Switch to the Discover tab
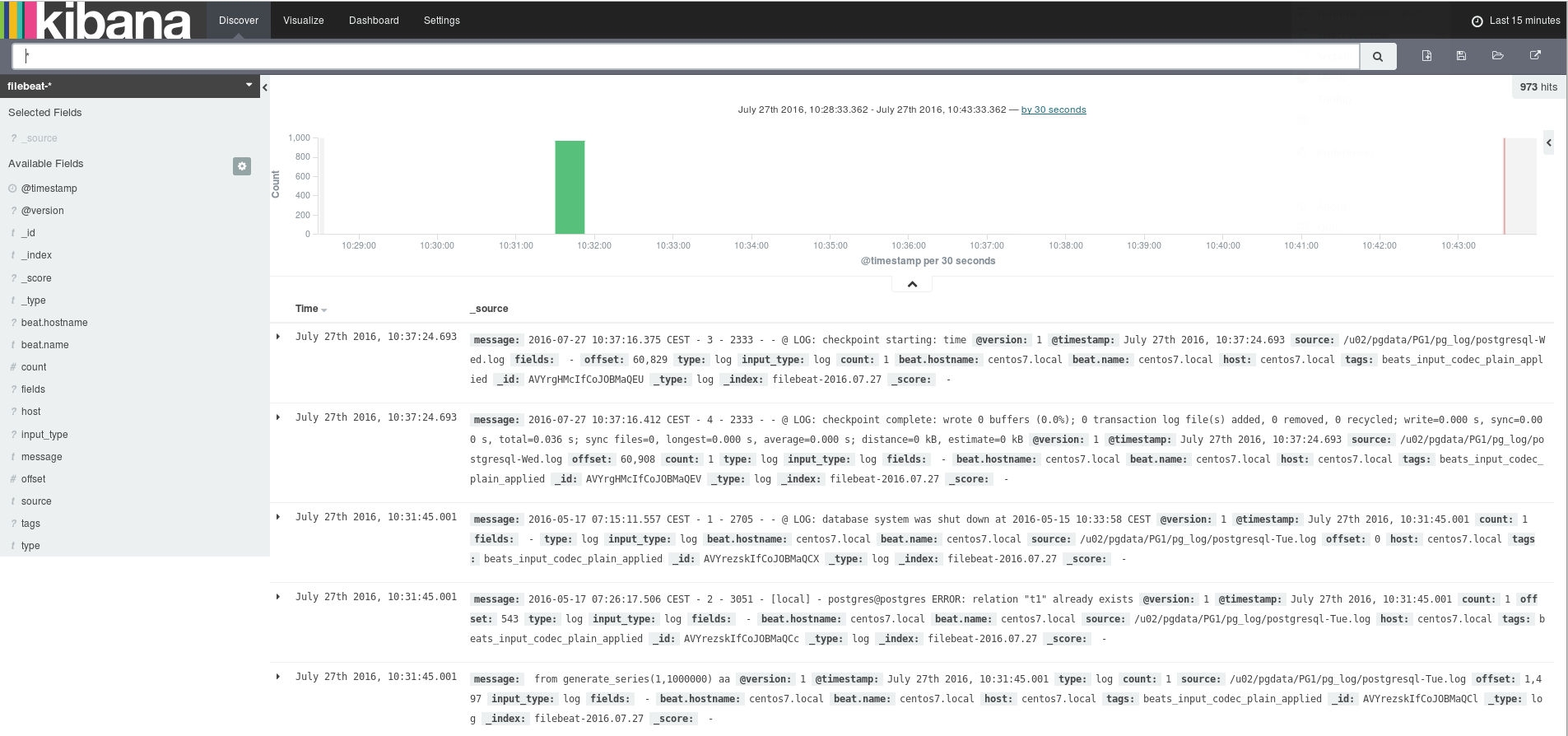This screenshot has width=1568, height=736. pos(239,21)
